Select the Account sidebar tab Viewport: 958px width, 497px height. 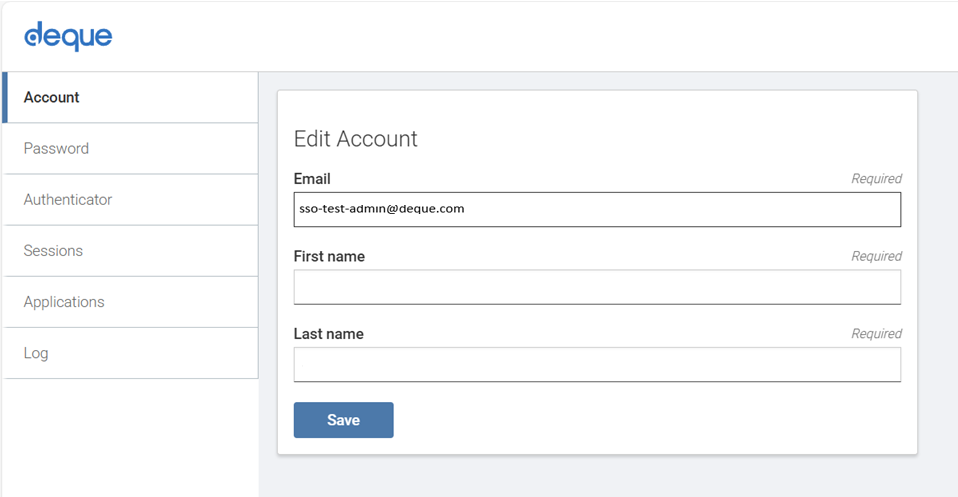(x=52, y=97)
